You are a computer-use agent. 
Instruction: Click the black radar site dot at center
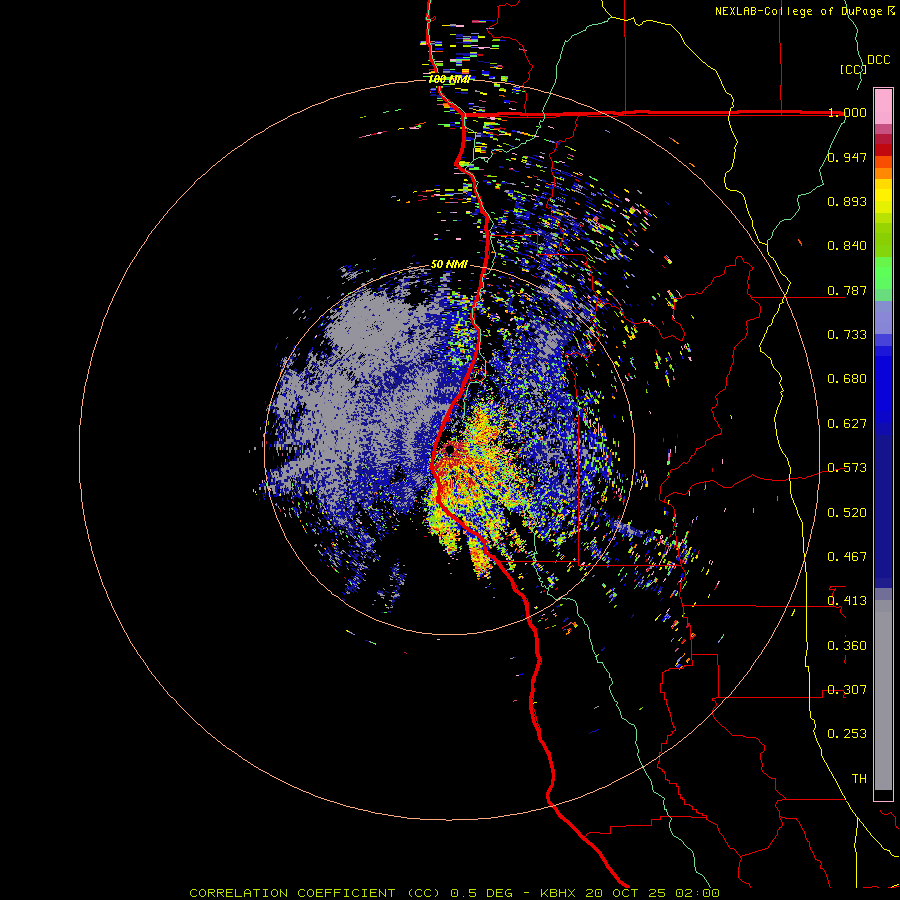coord(450,450)
